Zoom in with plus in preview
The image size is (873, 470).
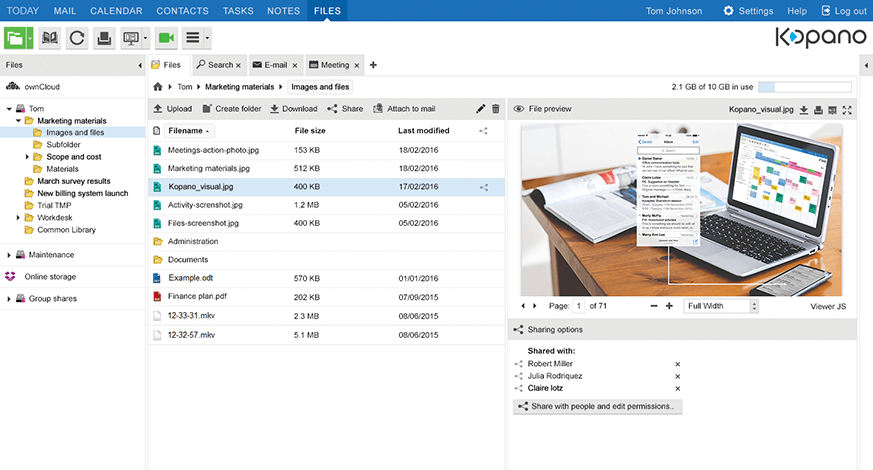click(x=669, y=306)
